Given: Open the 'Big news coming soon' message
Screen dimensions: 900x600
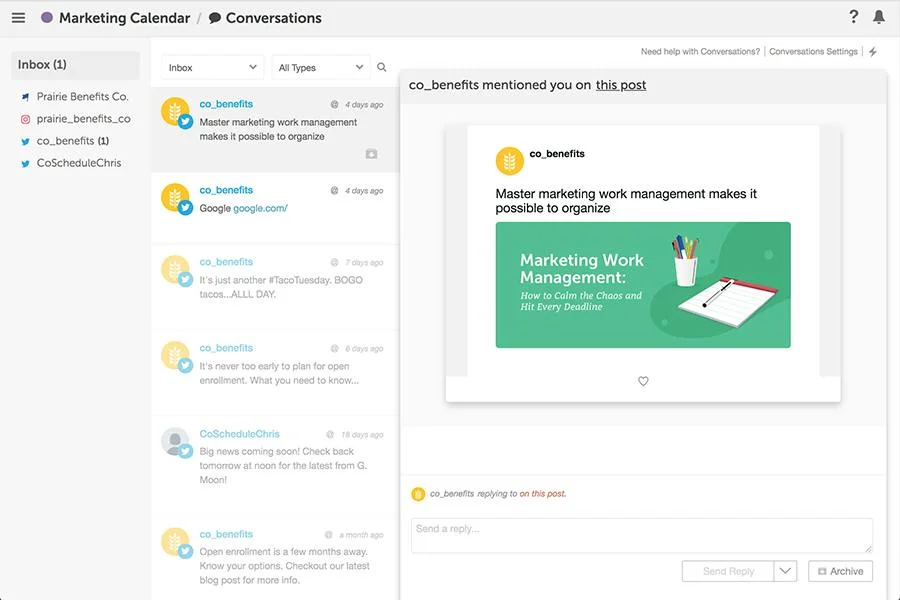Looking at the screenshot, I should 275,463.
